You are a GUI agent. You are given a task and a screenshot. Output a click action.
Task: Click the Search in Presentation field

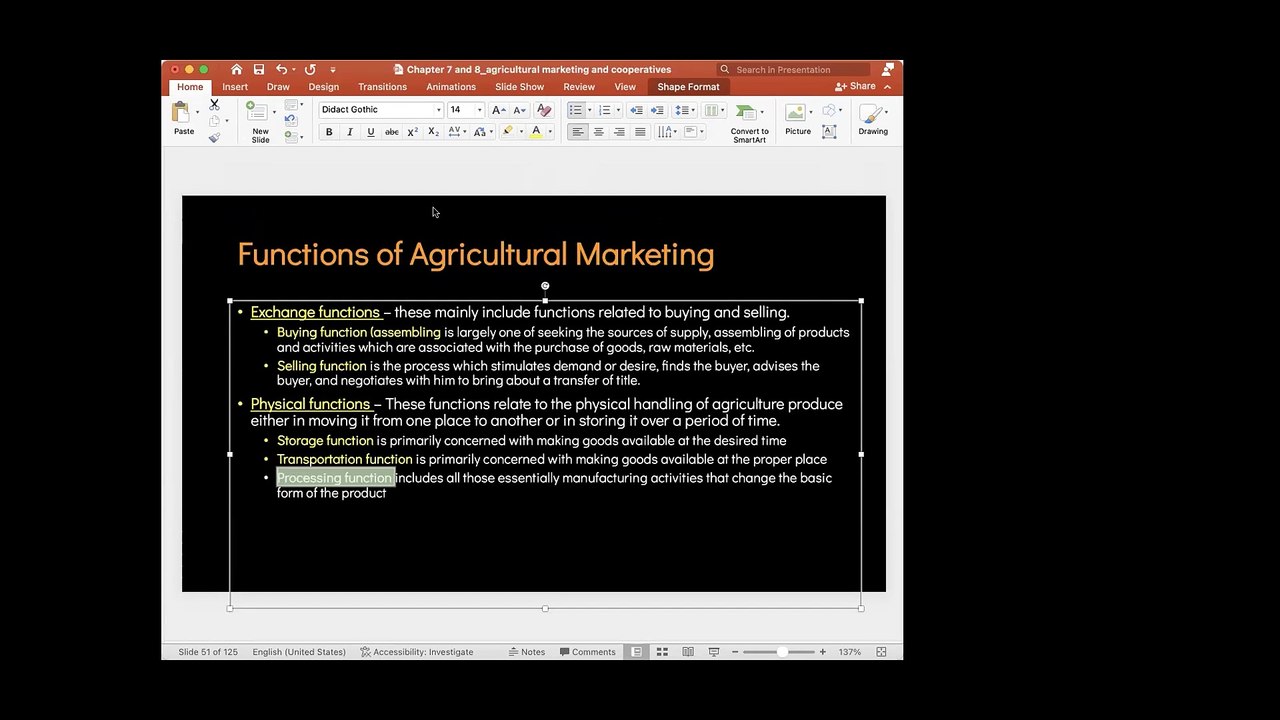click(x=793, y=70)
